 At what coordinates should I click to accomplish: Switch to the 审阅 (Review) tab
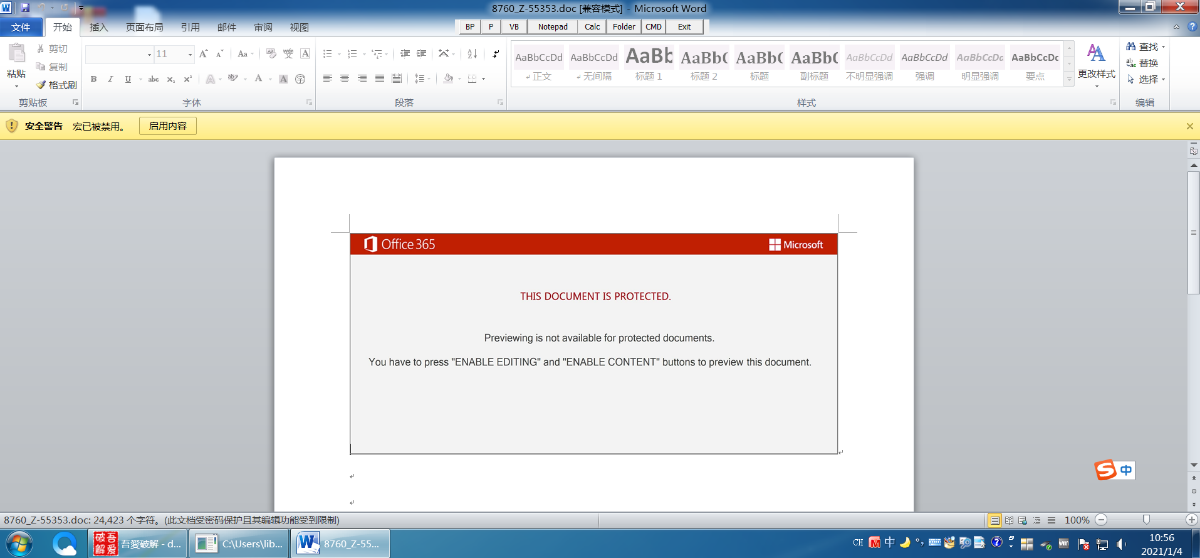tap(263, 27)
